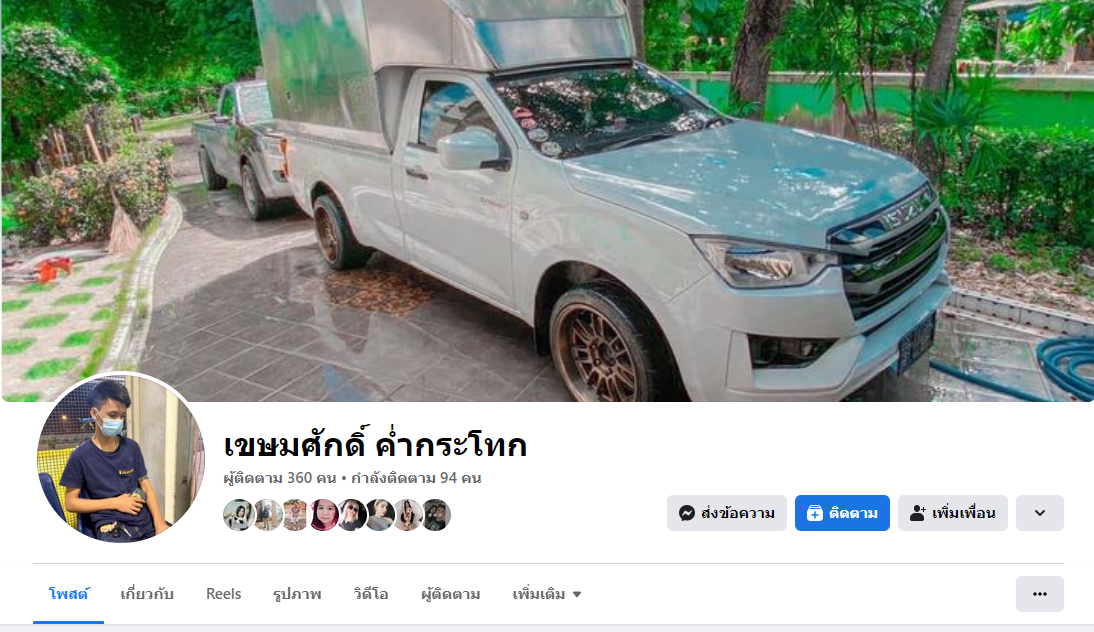Open the Reels tab
This screenshot has width=1094, height=632.
click(223, 594)
